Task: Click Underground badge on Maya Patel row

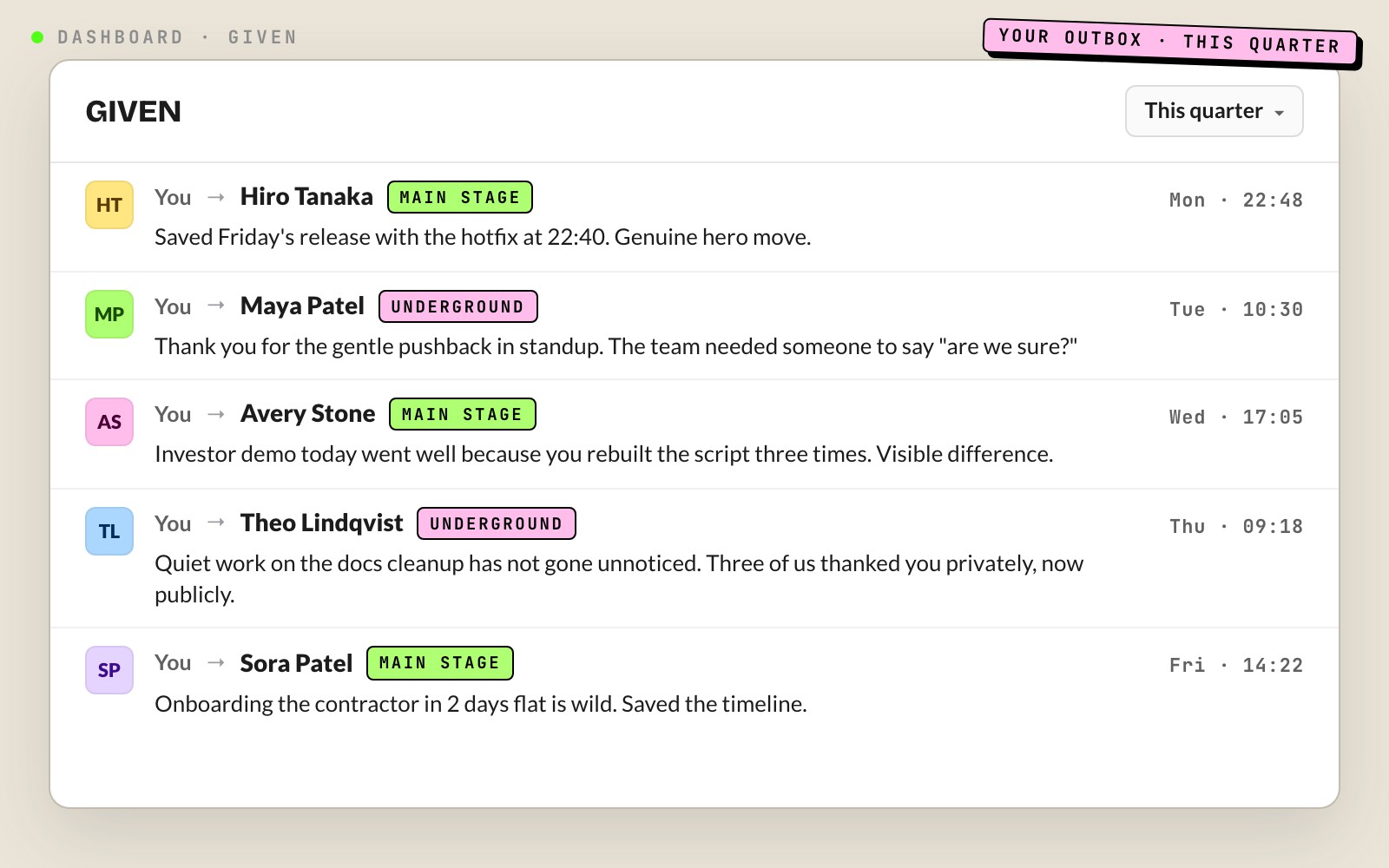Action: (x=458, y=306)
